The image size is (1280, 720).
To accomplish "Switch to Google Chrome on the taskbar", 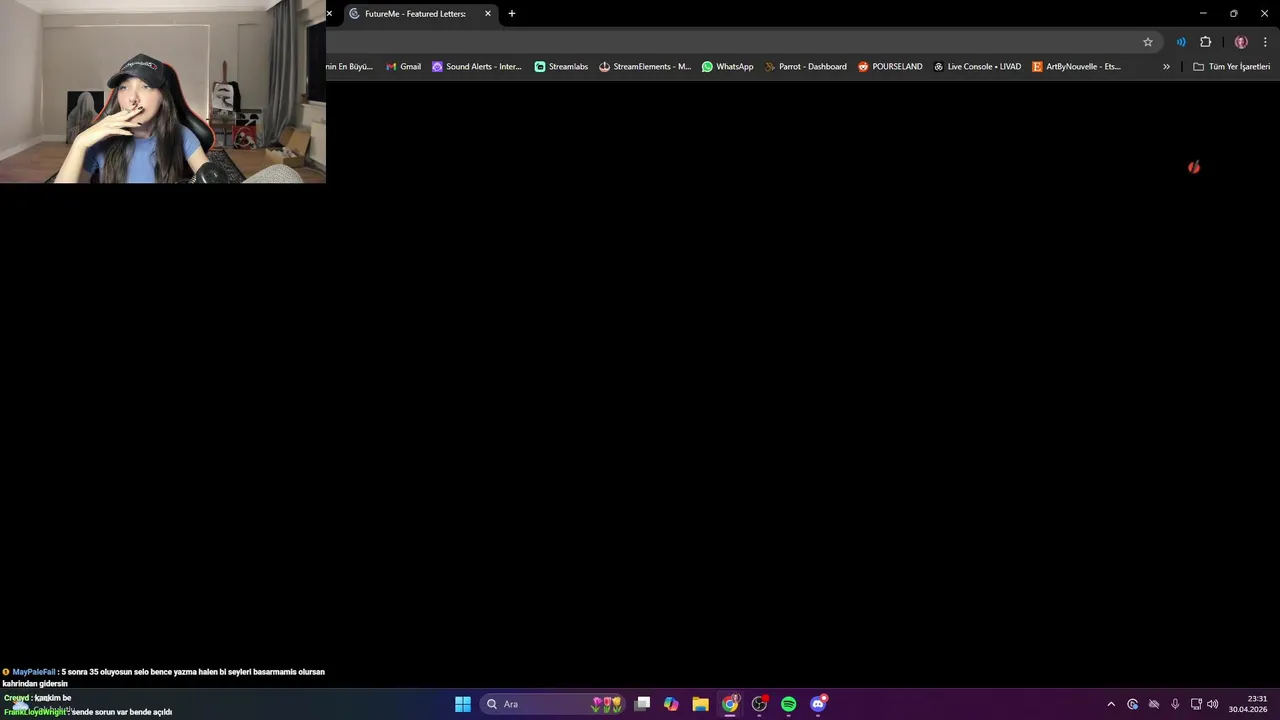I will pos(730,704).
